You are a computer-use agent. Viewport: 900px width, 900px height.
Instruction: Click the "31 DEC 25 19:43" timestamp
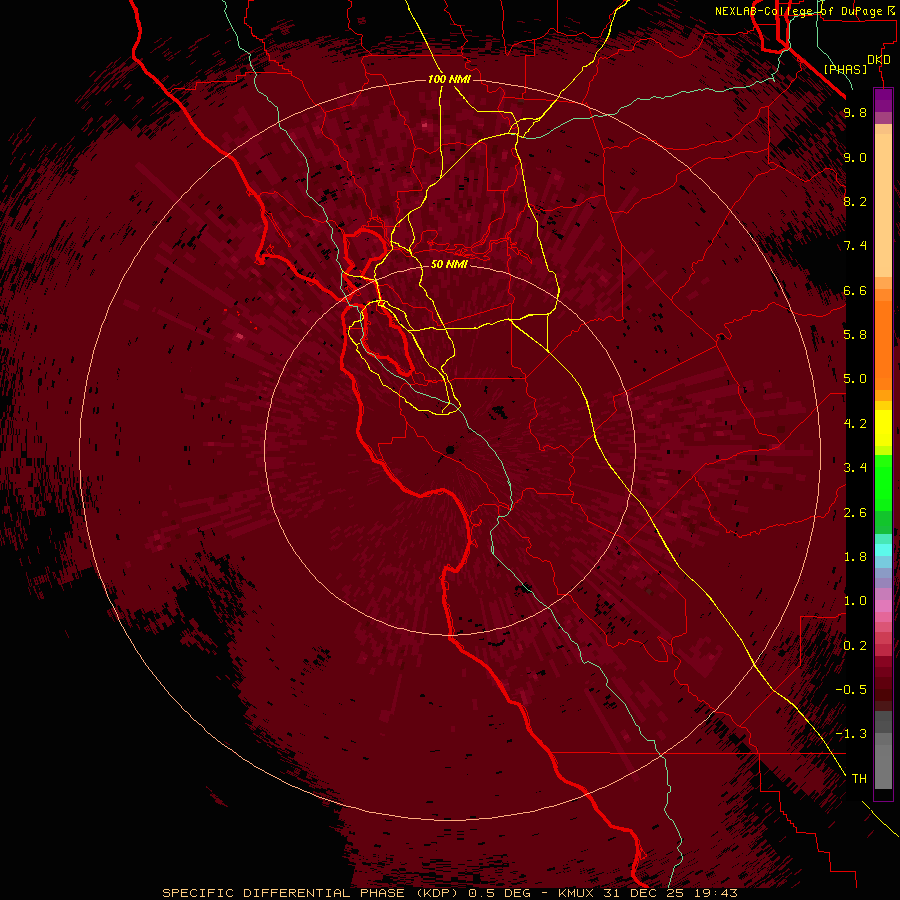pos(670,893)
